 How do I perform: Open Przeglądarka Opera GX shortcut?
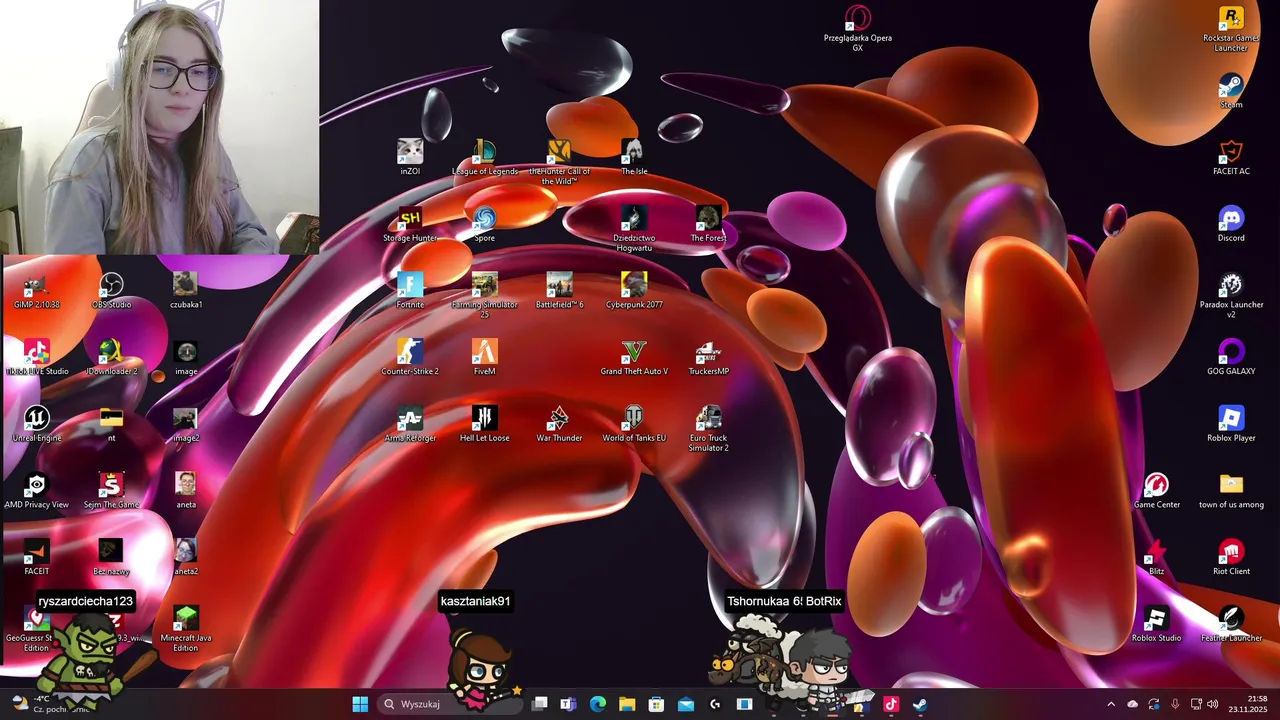858,29
